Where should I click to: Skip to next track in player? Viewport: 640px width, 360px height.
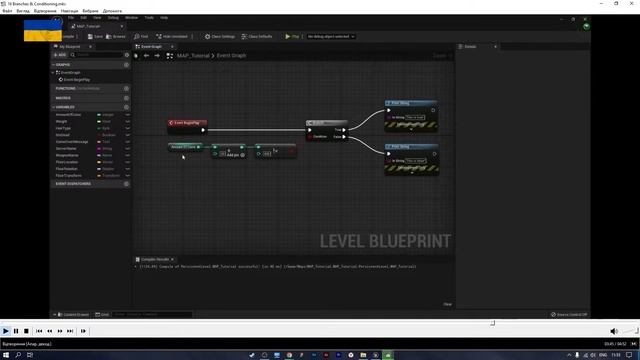70,331
